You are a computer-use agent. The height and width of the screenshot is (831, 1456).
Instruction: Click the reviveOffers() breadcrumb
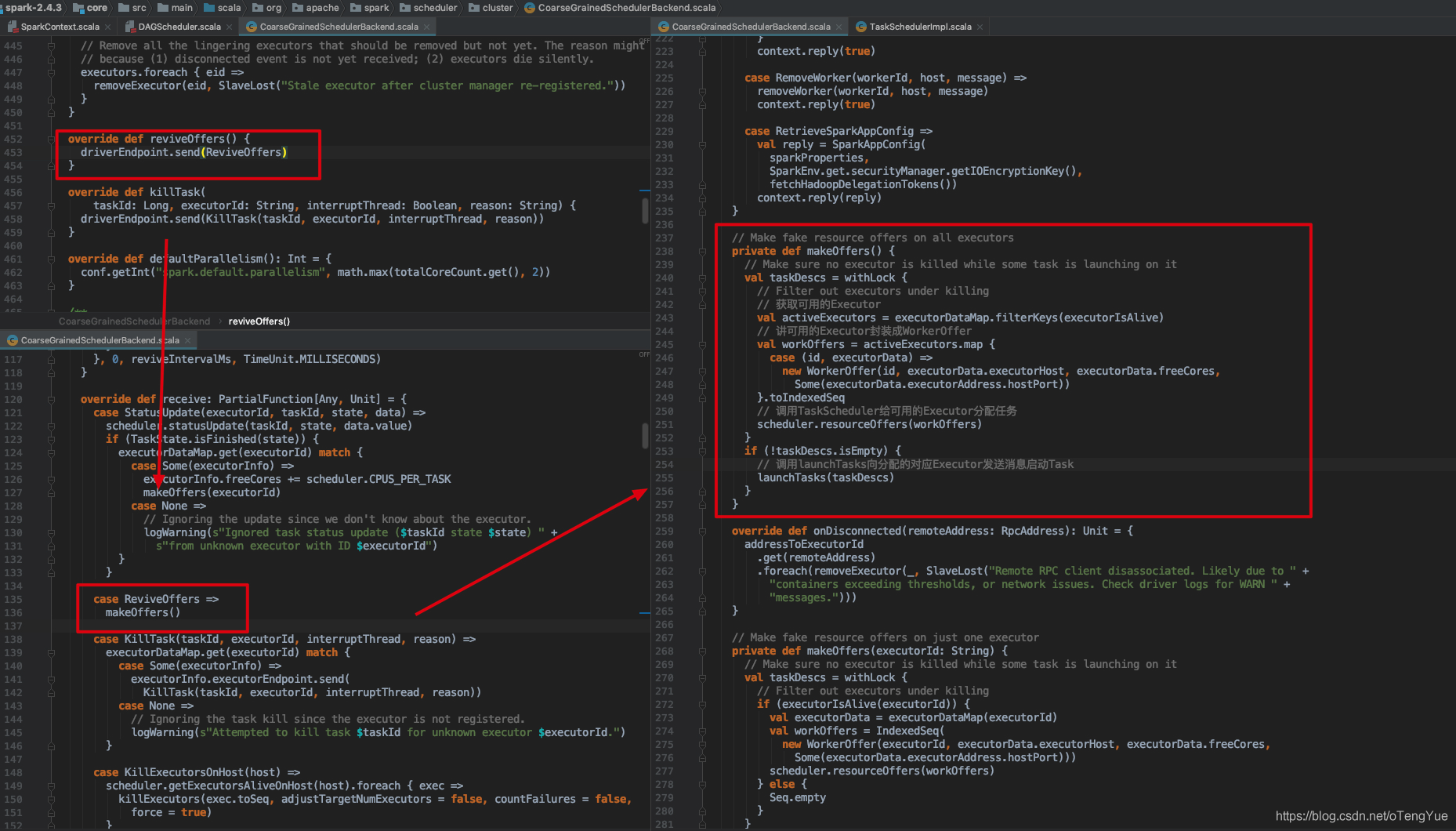(259, 321)
